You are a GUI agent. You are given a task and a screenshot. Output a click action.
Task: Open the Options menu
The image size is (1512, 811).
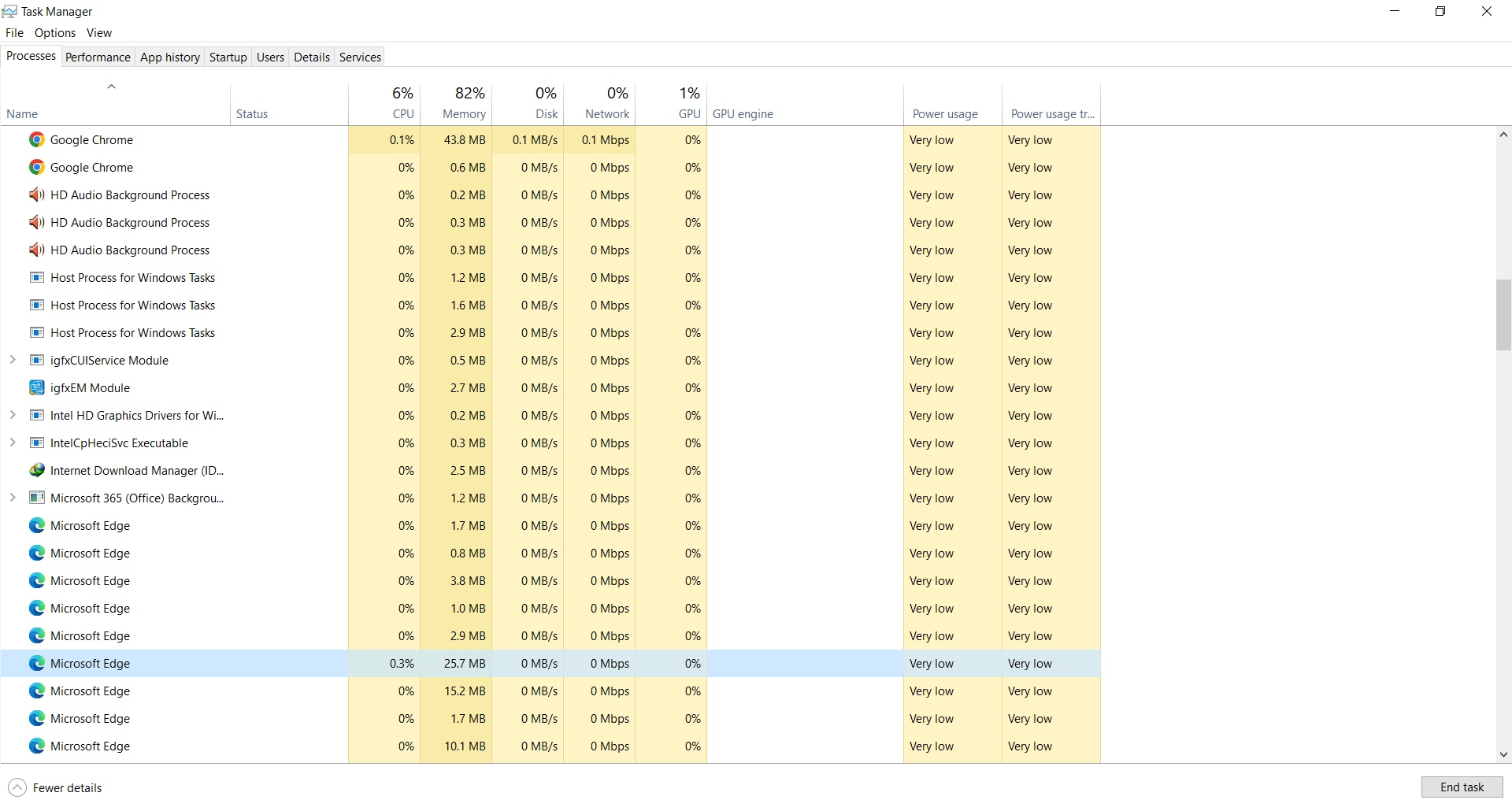[55, 33]
